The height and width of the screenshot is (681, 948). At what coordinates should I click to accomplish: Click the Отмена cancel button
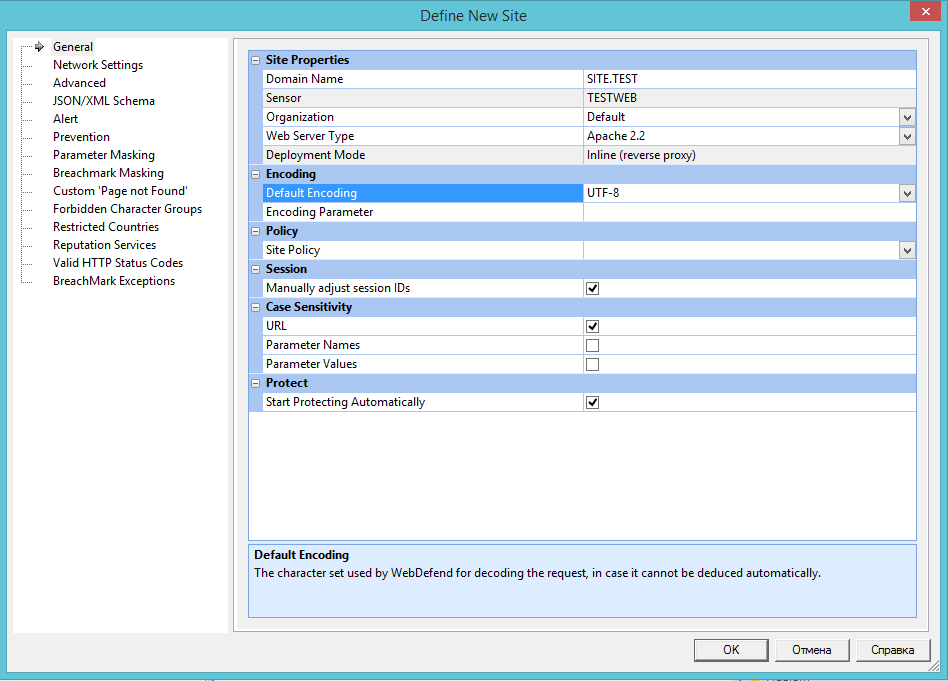click(812, 650)
